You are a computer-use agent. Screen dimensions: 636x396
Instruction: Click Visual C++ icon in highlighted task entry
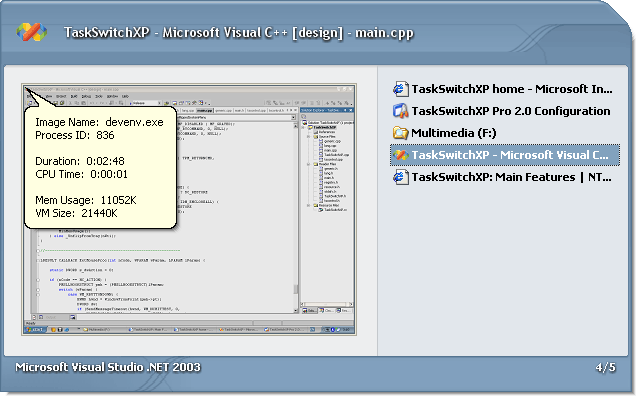(401, 155)
